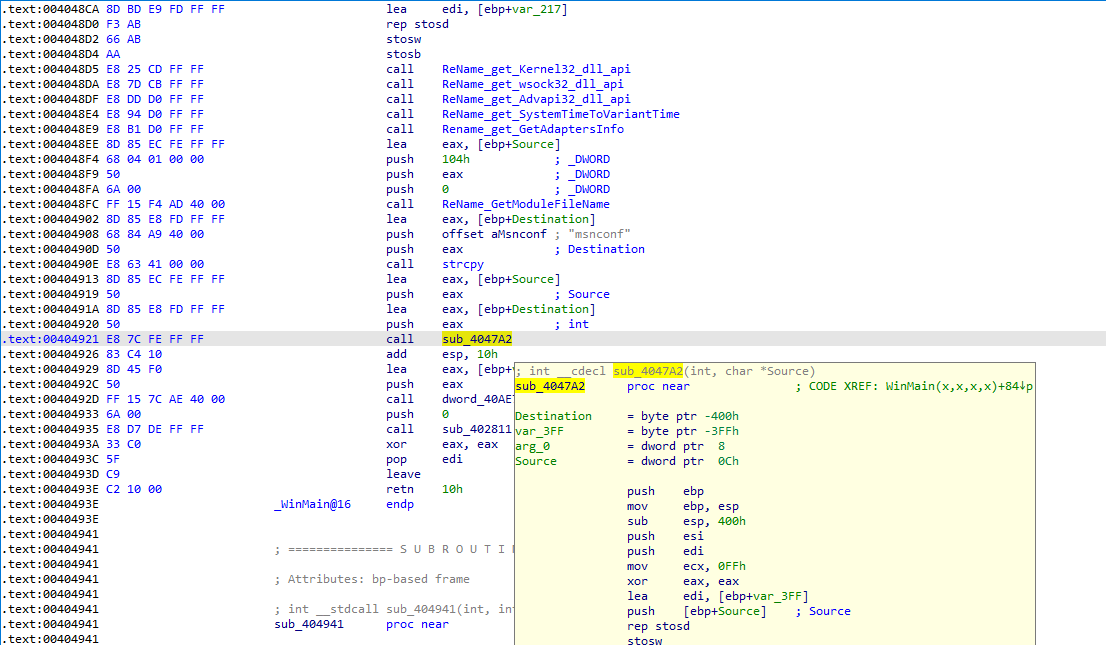
Task: Click the leave instruction
Action: tap(403, 474)
